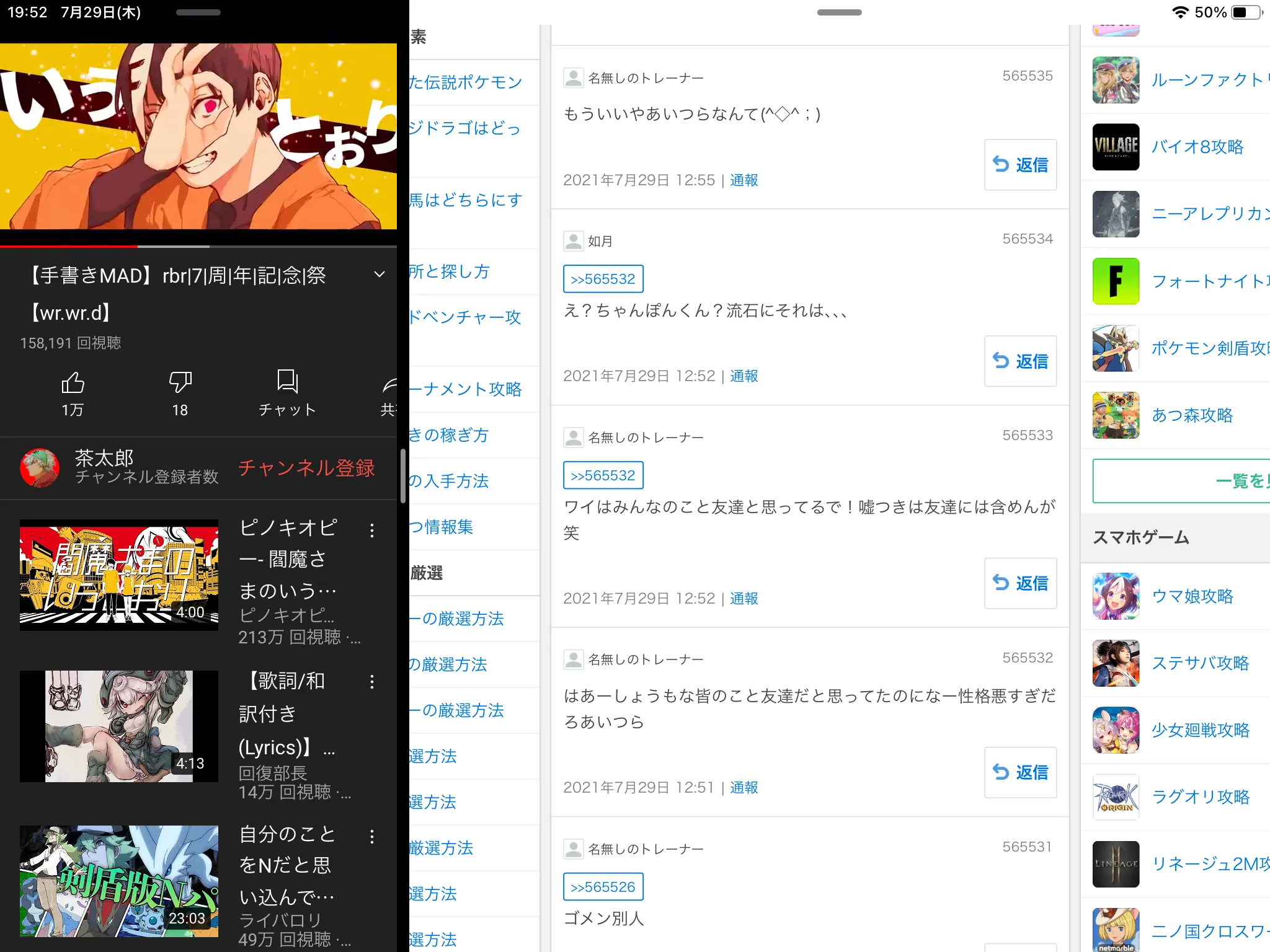Grab the YouTube split-view handle at top
1270x952 pixels.
[x=198, y=12]
